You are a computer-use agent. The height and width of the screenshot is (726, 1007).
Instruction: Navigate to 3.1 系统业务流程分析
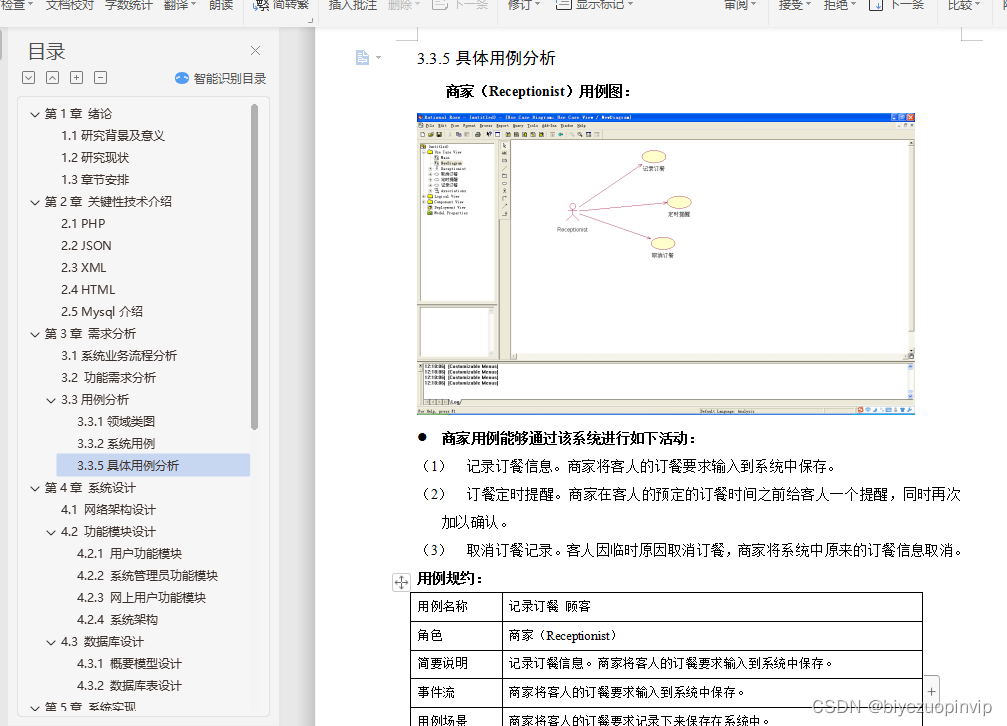point(119,355)
